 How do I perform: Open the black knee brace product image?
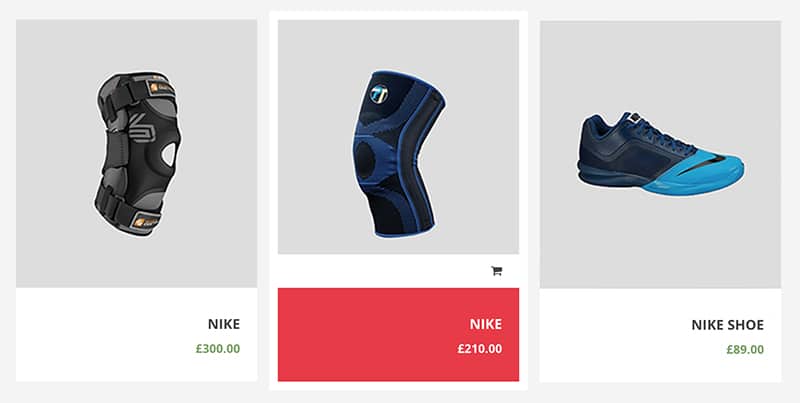pos(136,154)
